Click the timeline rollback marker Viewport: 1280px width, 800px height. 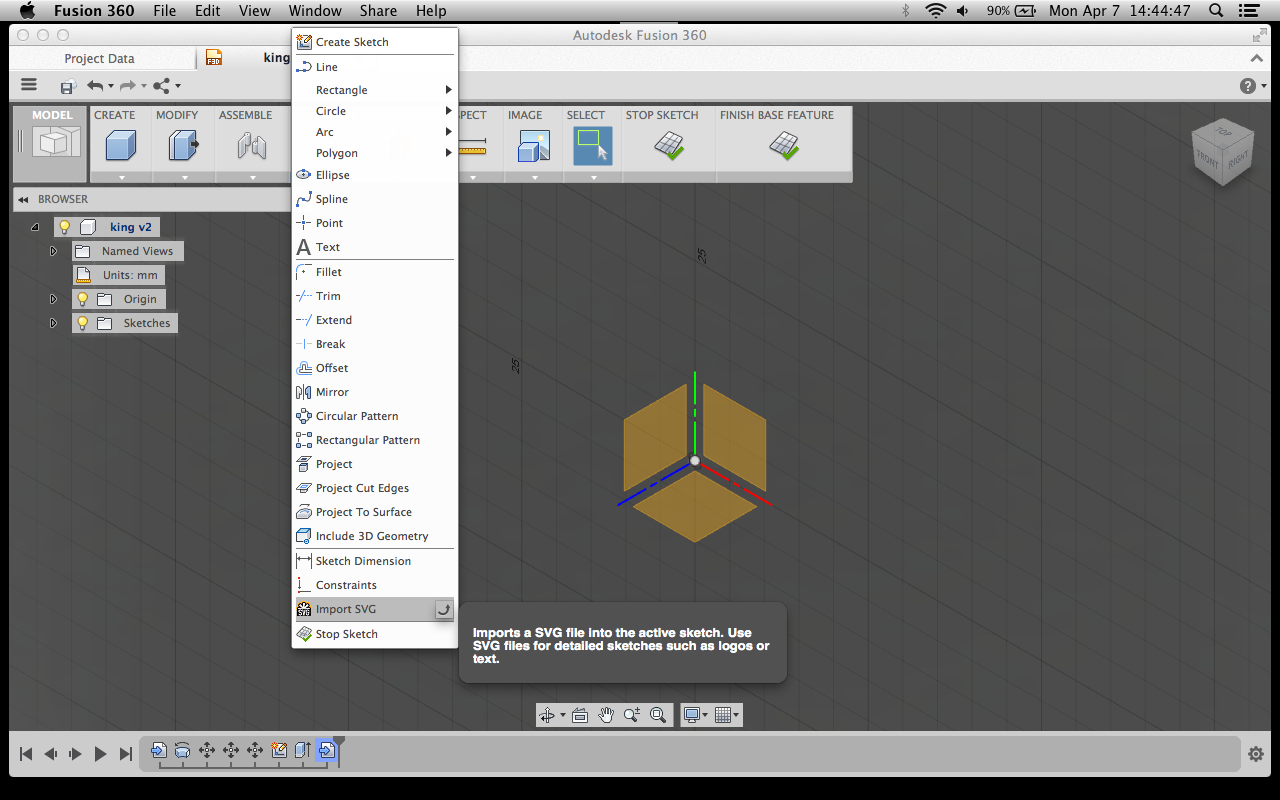[339, 750]
